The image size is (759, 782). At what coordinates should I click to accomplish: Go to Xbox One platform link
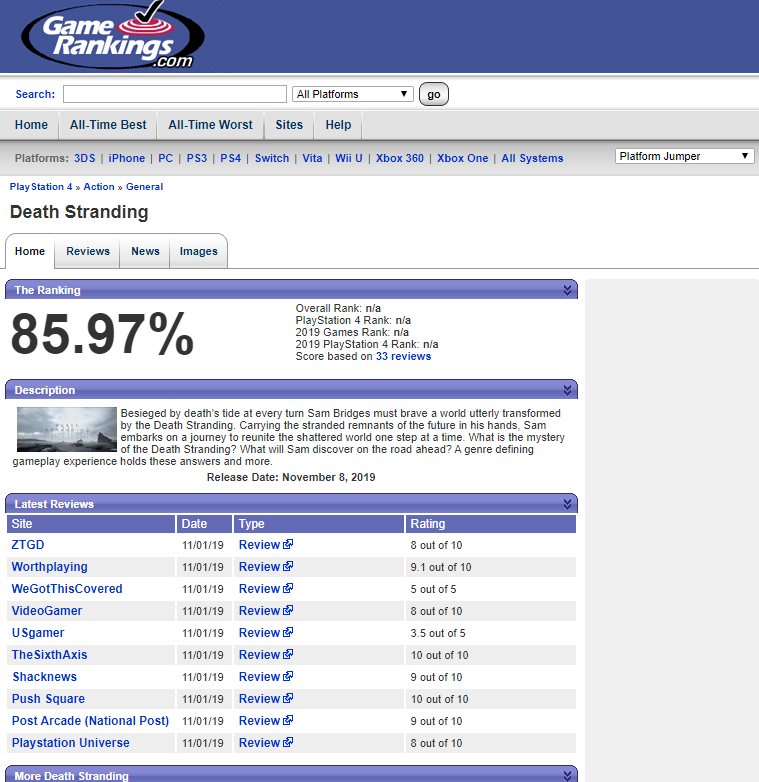pos(462,158)
